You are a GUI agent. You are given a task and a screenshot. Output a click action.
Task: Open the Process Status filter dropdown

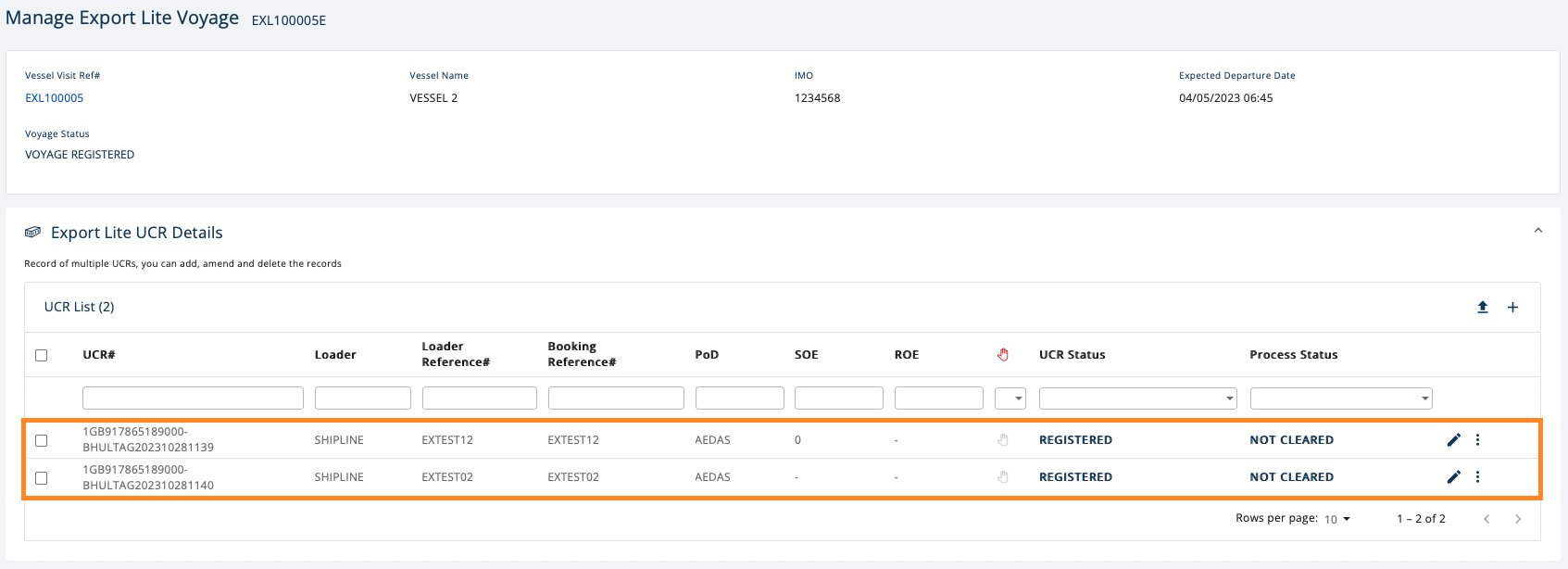(1340, 398)
